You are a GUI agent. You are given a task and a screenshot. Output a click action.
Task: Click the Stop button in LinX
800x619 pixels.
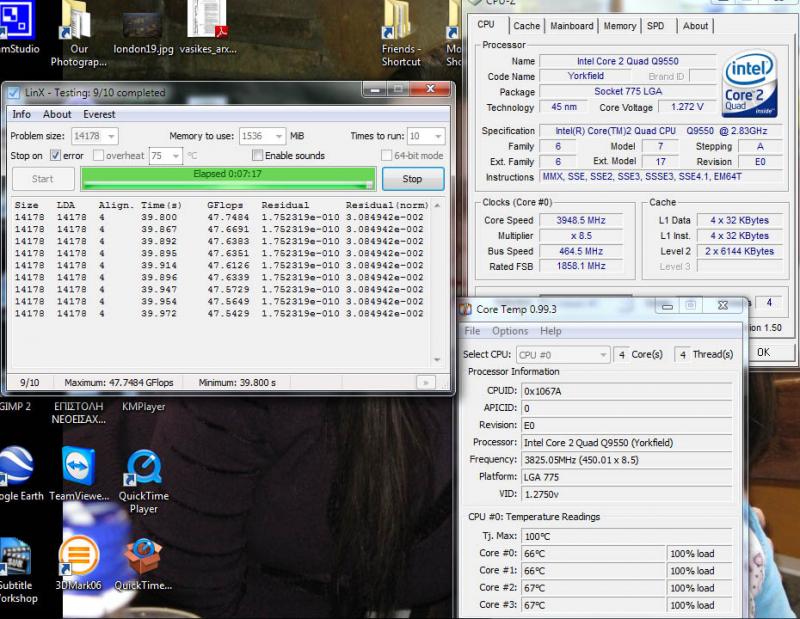(x=412, y=179)
